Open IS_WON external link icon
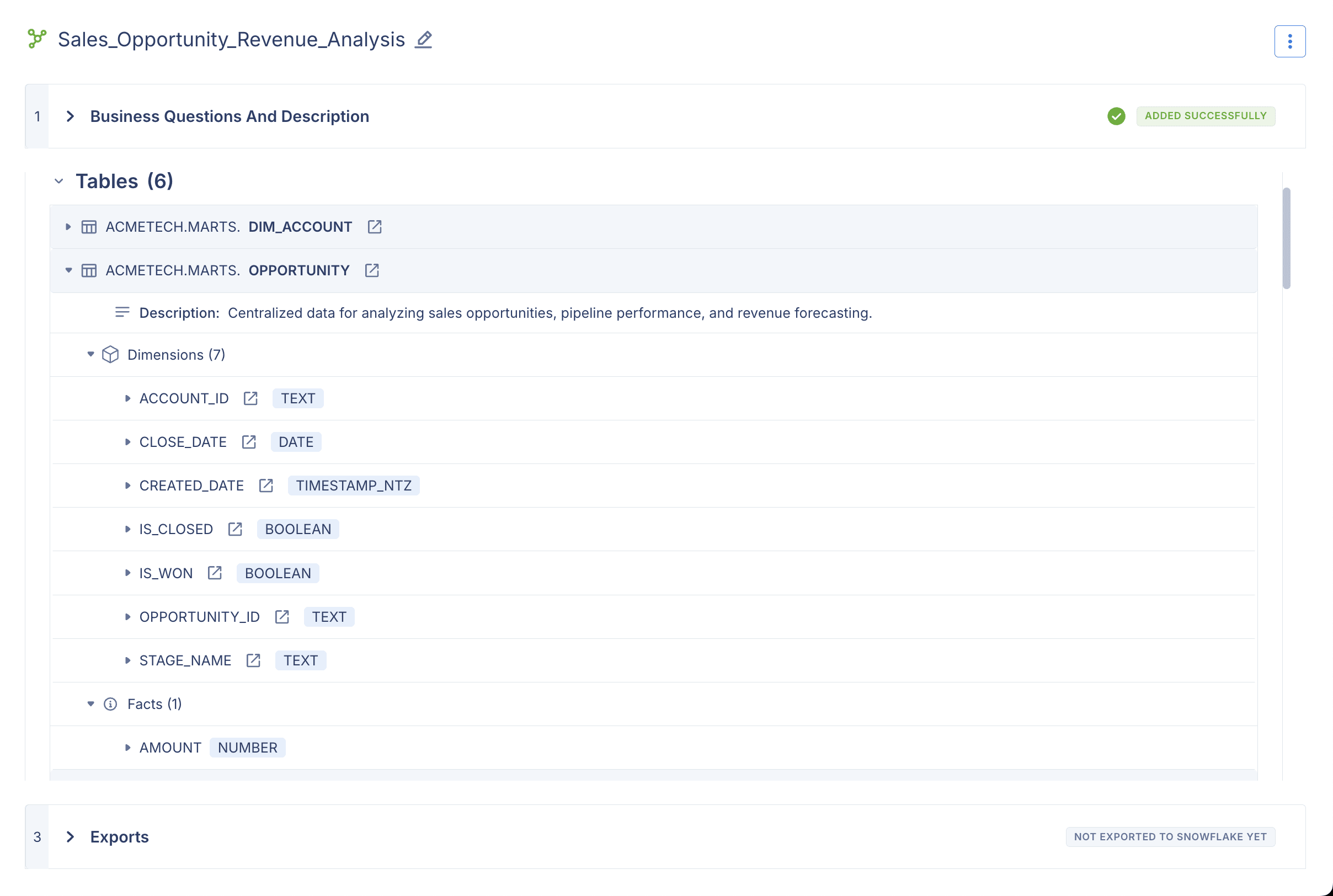Image resolution: width=1333 pixels, height=896 pixels. coord(214,573)
